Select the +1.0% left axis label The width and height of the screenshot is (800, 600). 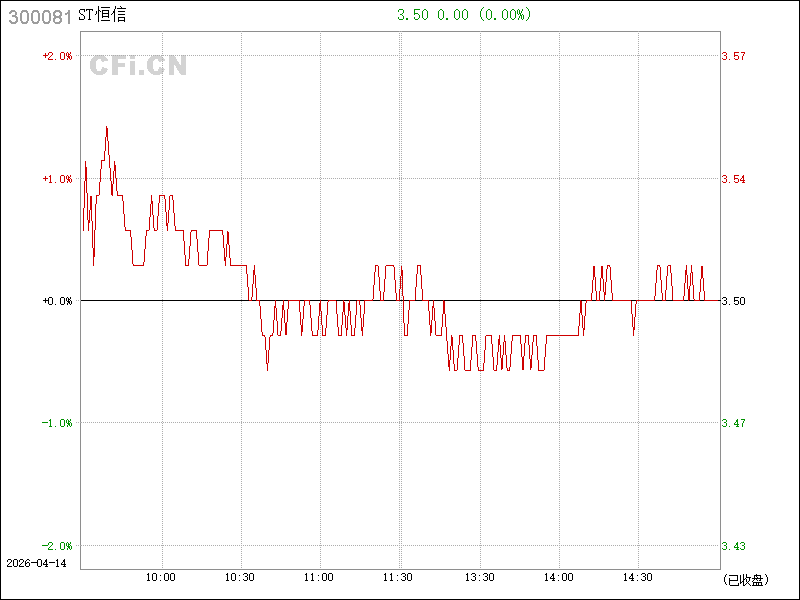(57, 179)
